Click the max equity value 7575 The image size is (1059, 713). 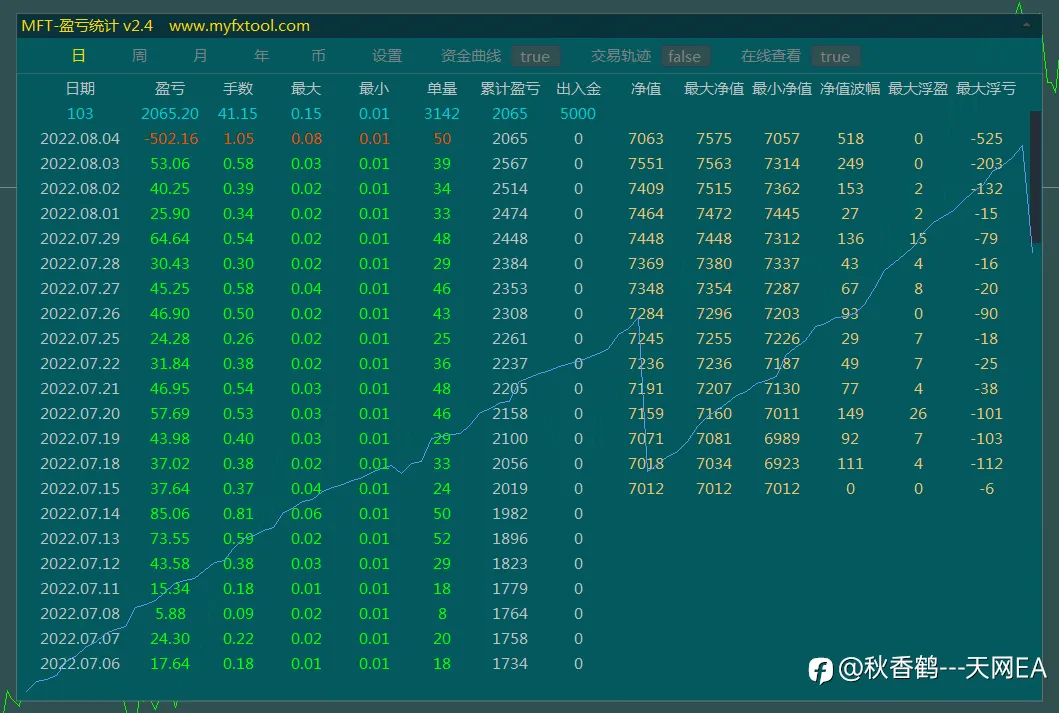(714, 138)
